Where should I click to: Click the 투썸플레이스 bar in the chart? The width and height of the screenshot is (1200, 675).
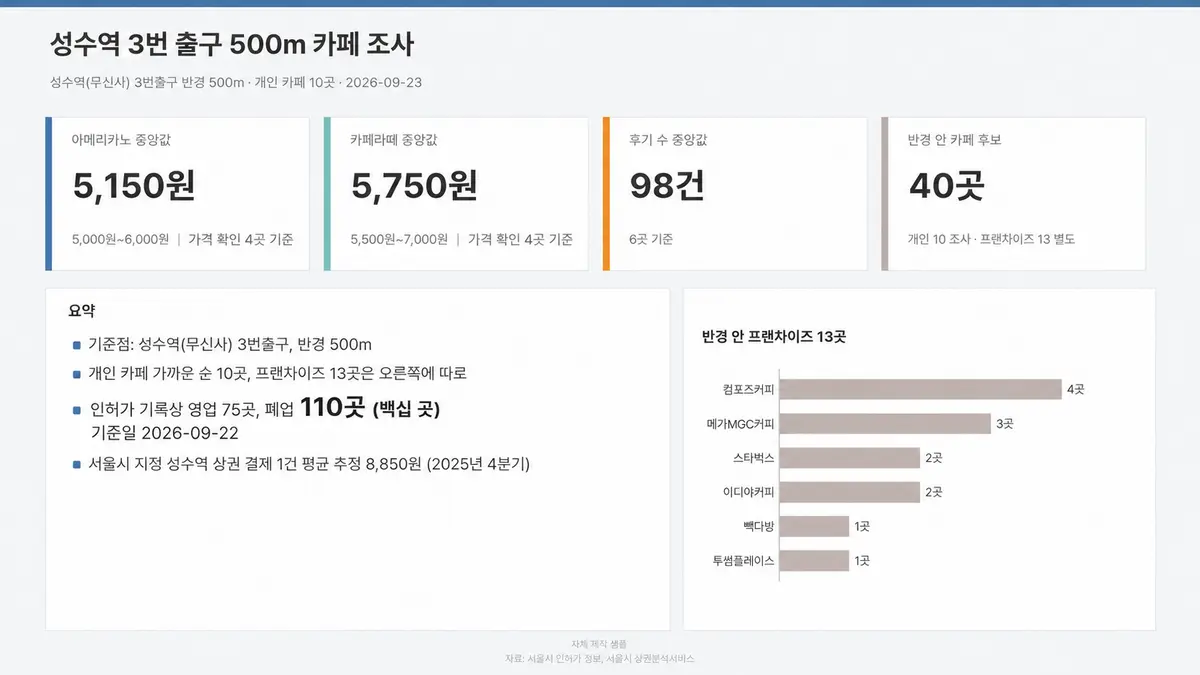[814, 561]
